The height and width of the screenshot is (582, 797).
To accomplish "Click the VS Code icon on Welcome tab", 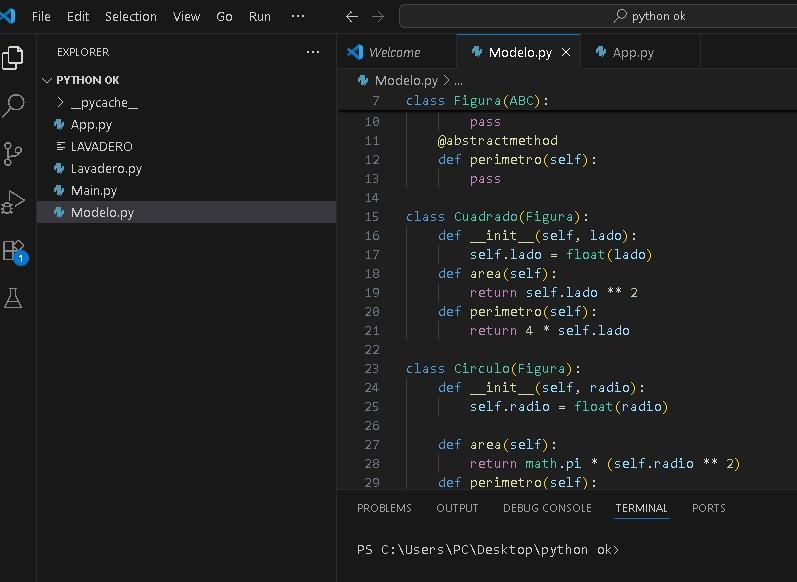I will click(x=355, y=52).
